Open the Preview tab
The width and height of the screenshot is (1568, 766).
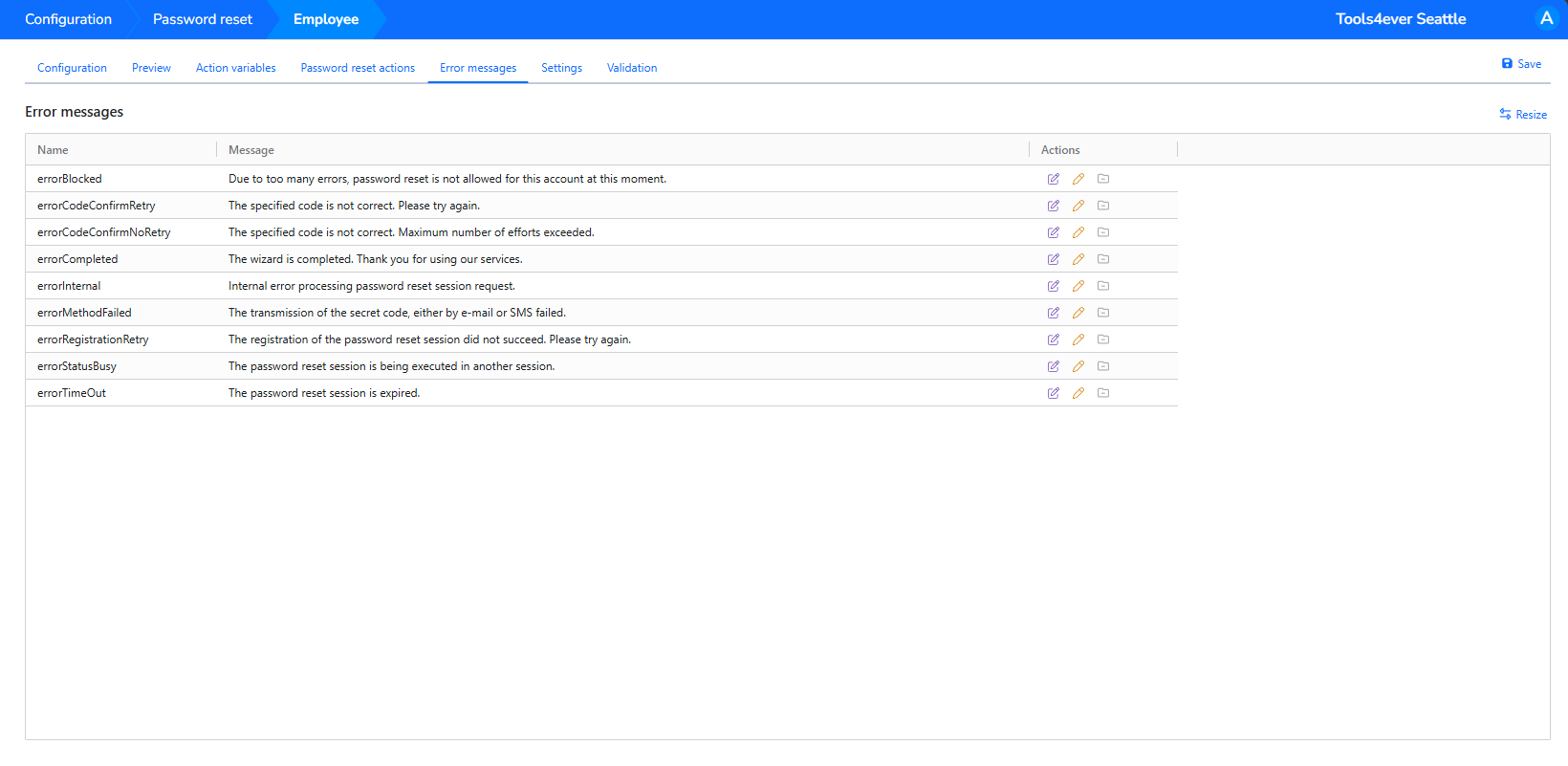click(151, 68)
